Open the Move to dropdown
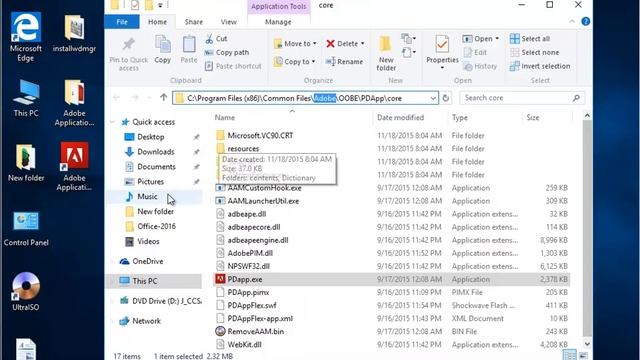Viewport: 640px width, 360px height. [295, 43]
